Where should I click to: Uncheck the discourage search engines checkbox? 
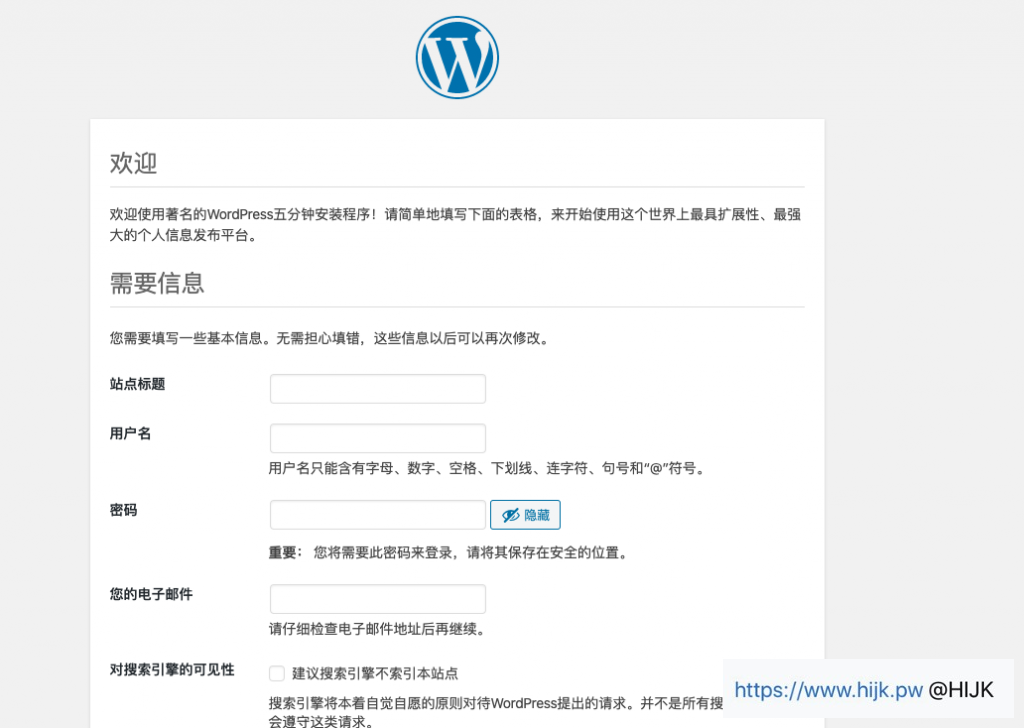[277, 674]
